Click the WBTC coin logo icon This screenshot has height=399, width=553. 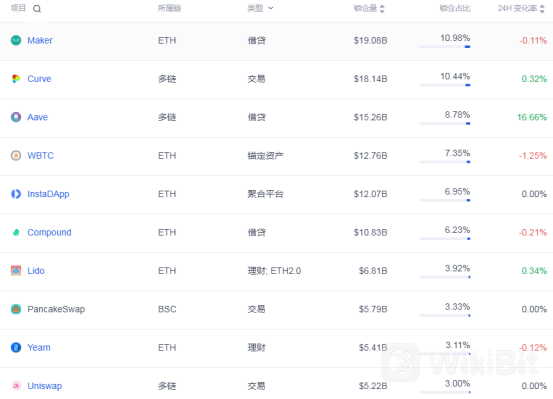click(x=16, y=156)
